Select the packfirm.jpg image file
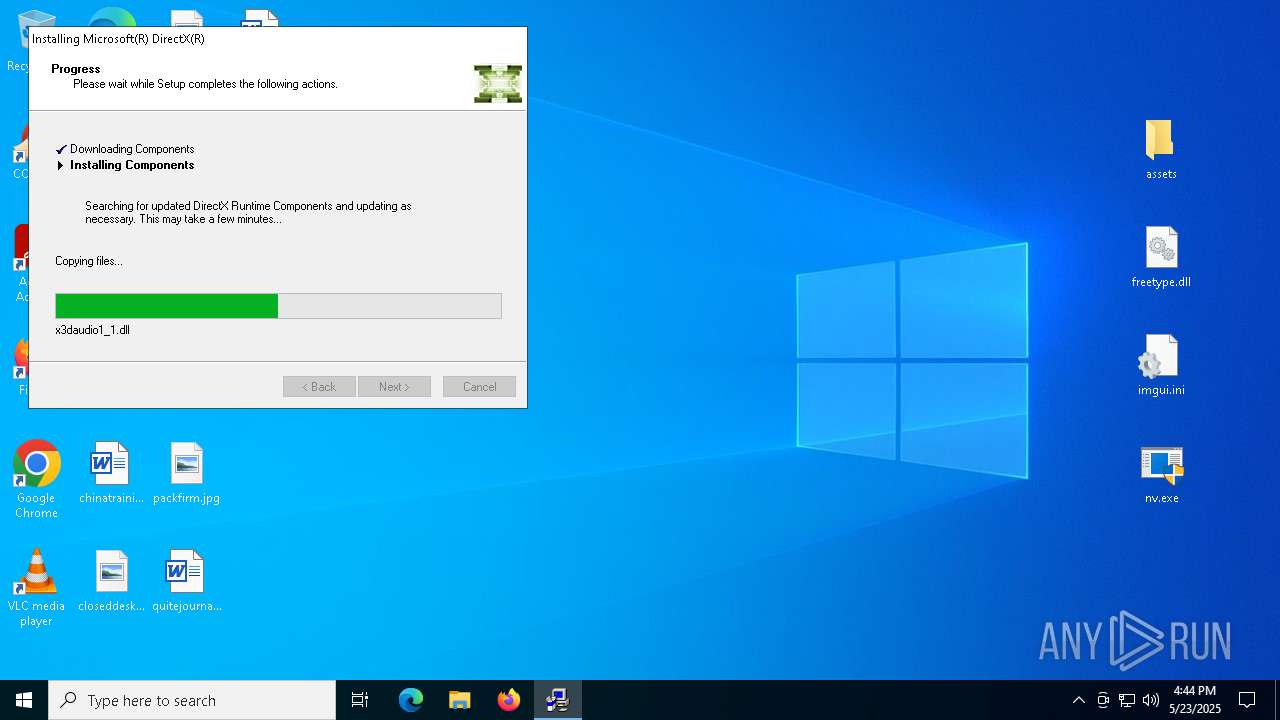 click(x=186, y=473)
